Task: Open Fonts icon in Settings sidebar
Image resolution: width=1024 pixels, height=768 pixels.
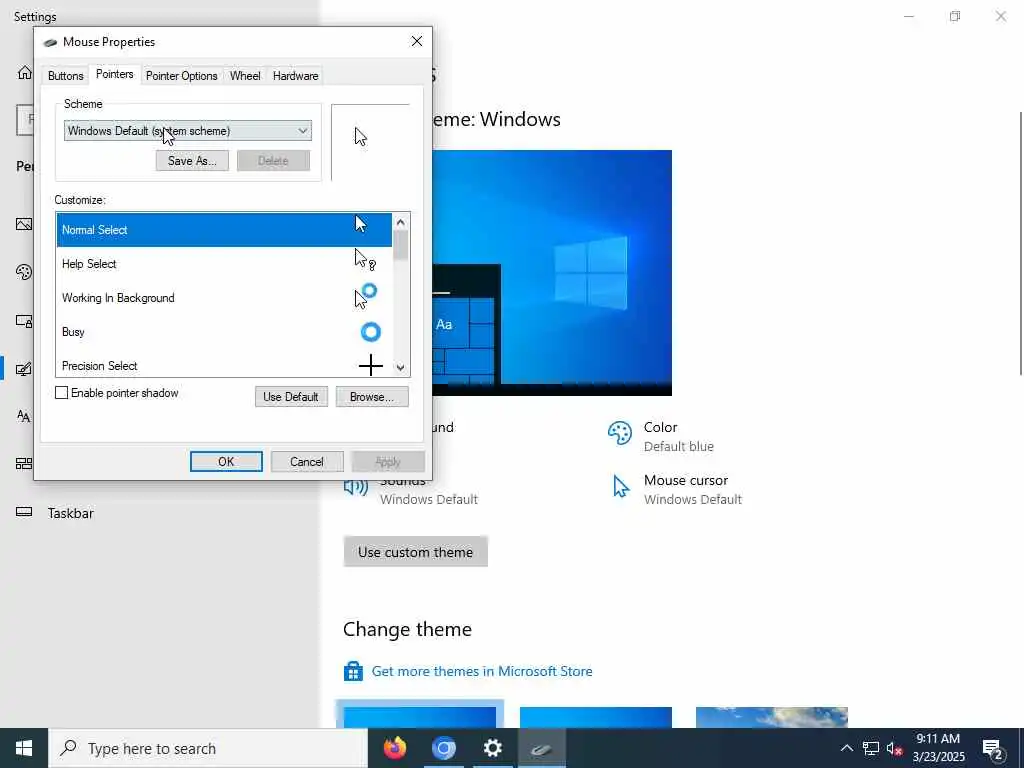Action: coord(24,416)
